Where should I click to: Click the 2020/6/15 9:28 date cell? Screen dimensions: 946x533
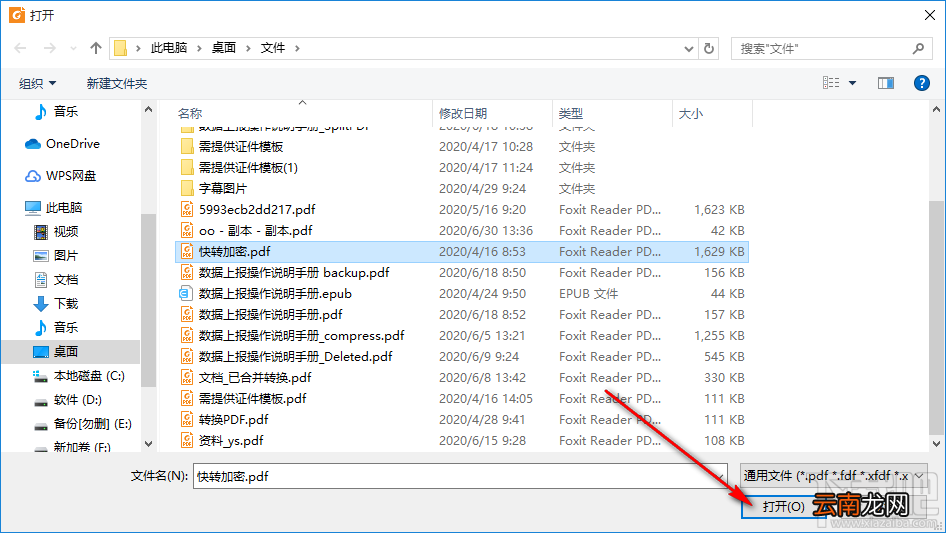(482, 441)
